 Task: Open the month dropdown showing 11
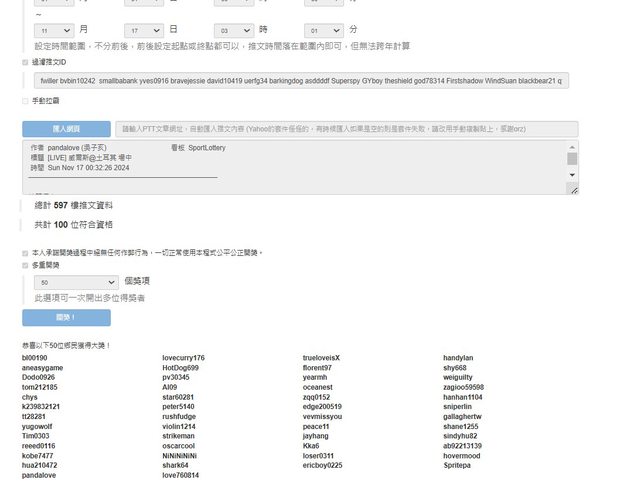[x=53, y=31]
